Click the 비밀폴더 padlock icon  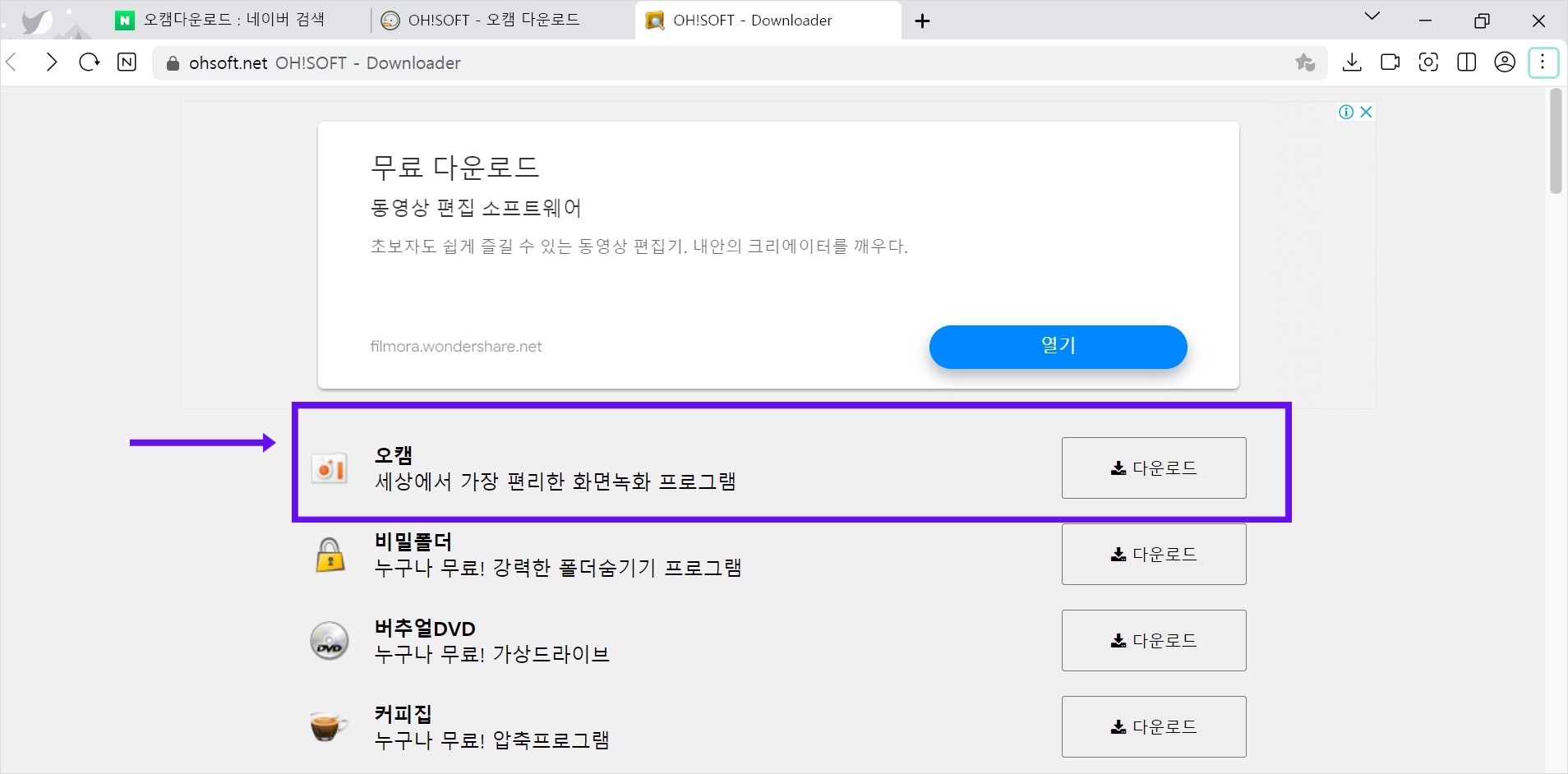[x=330, y=555]
